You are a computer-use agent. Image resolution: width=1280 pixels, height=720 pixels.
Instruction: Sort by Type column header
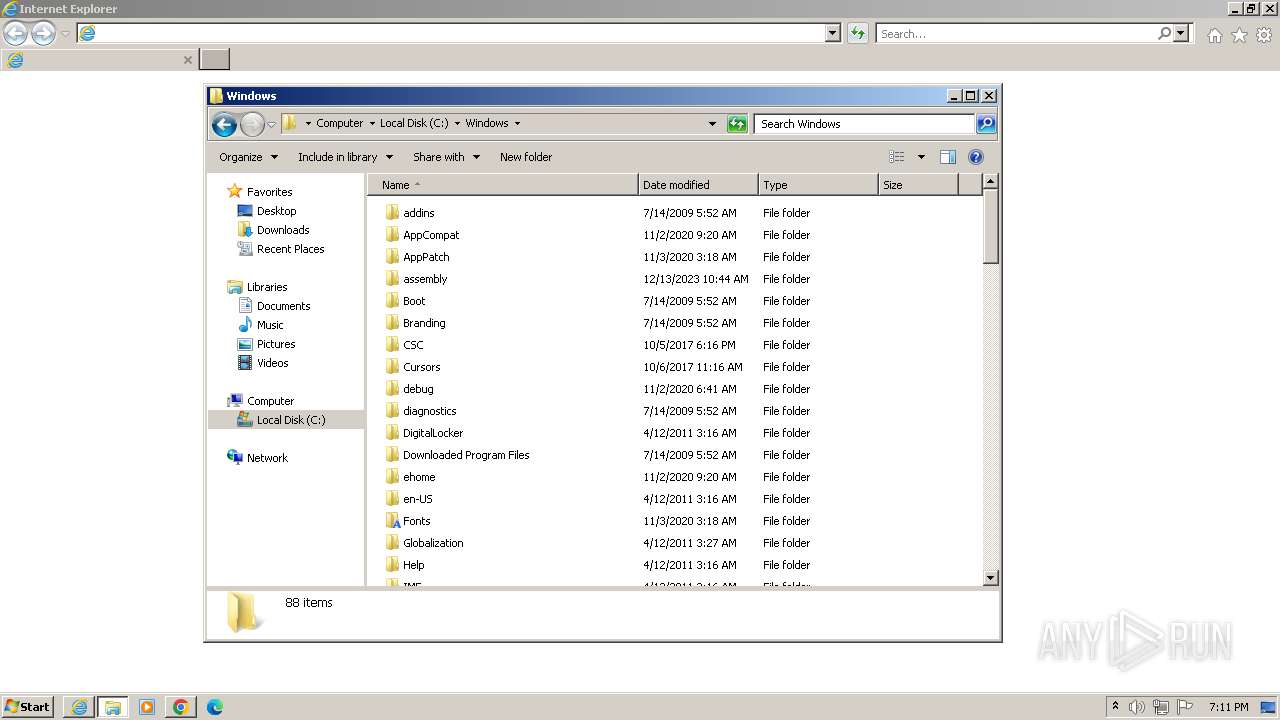pos(818,185)
